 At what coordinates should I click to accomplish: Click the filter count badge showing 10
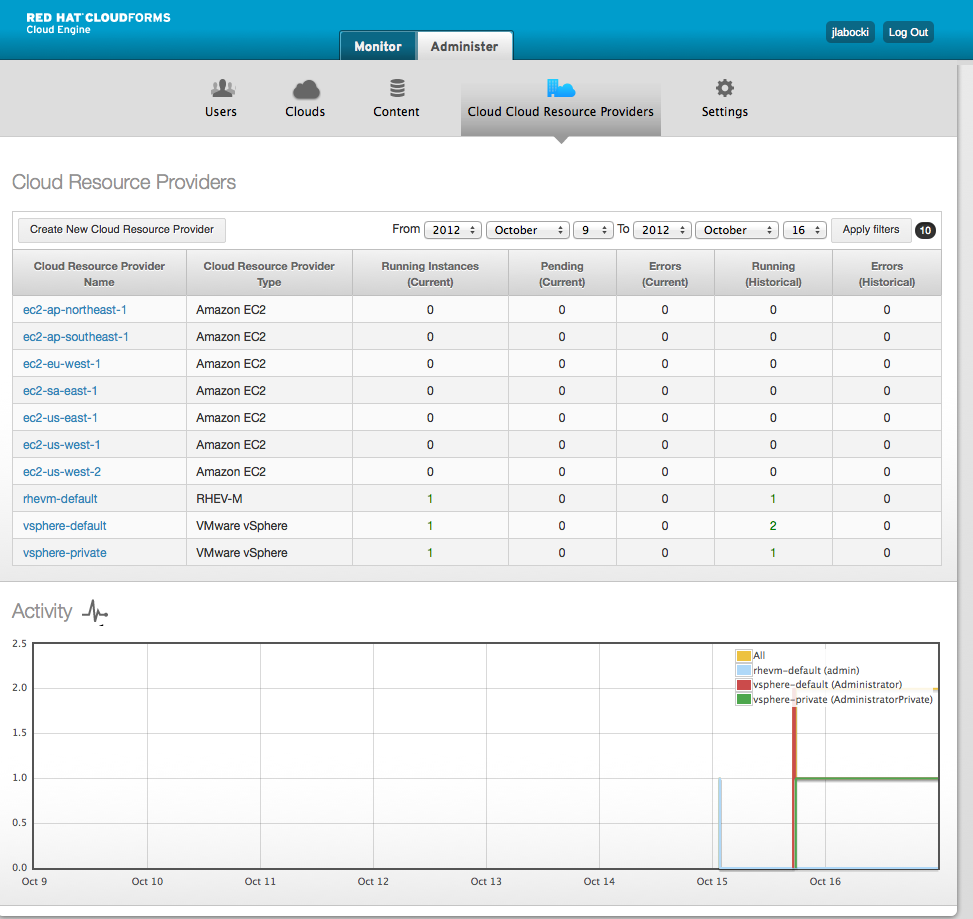click(925, 230)
